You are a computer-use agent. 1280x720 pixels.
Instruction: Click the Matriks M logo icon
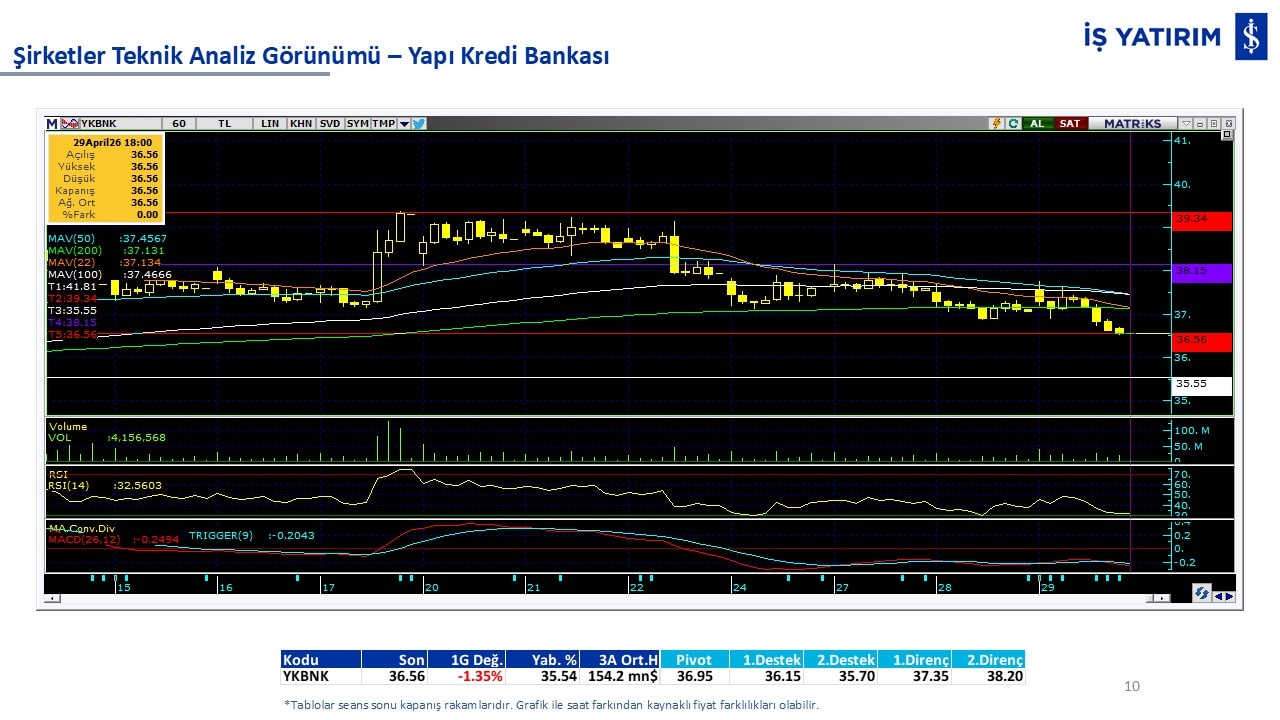pyautogui.click(x=52, y=124)
